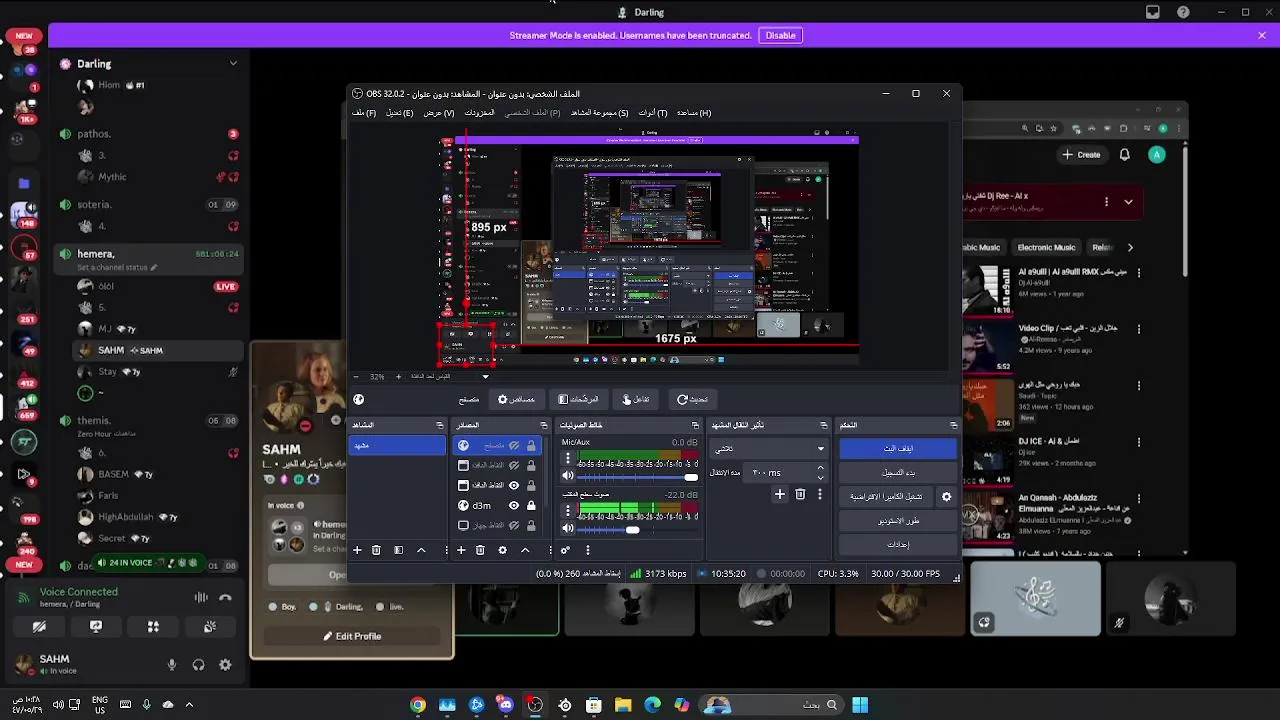Start an activity in Discord voice panel

[x=153, y=626]
